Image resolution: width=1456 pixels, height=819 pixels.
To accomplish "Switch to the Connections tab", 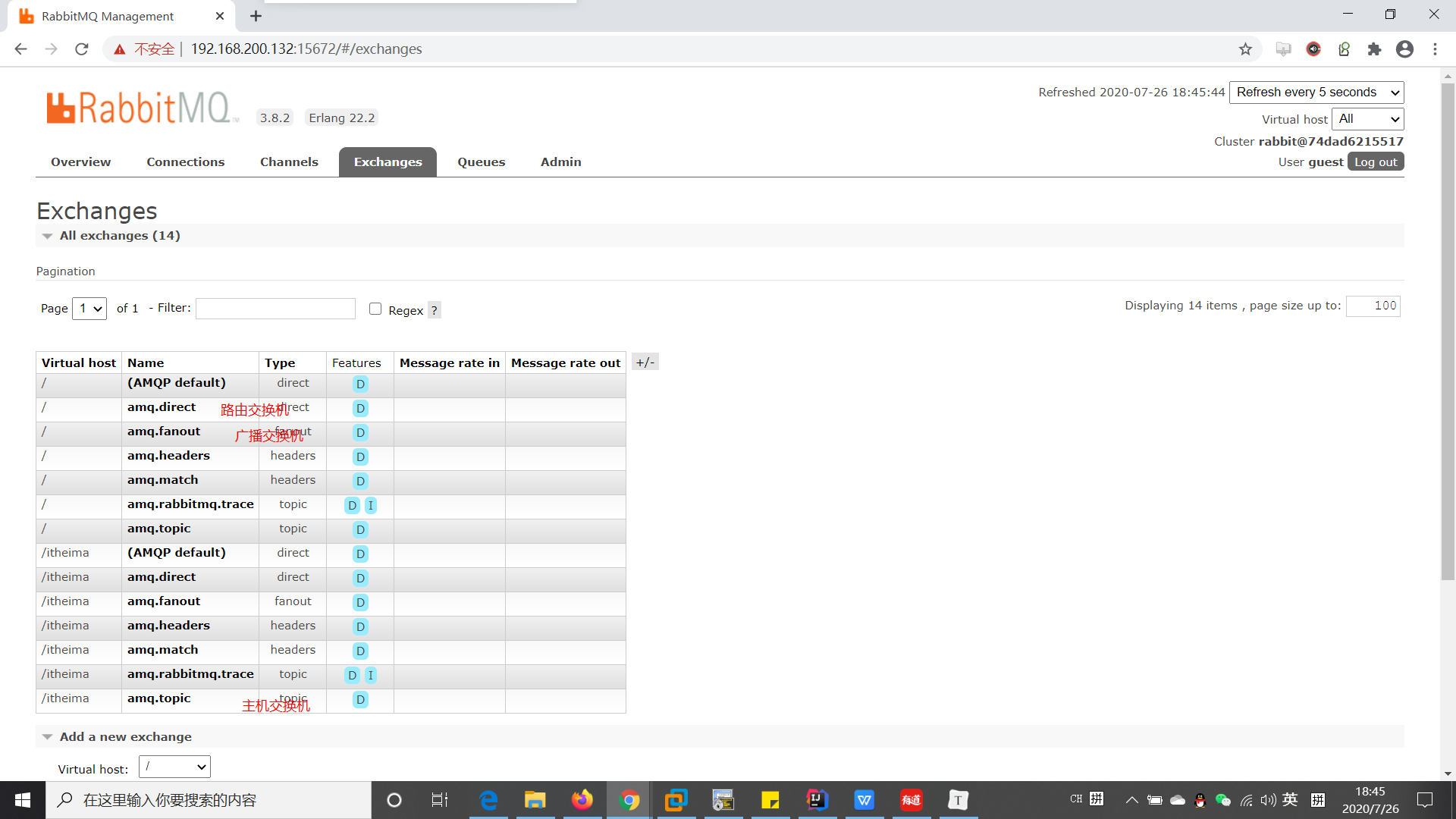I will [x=185, y=162].
